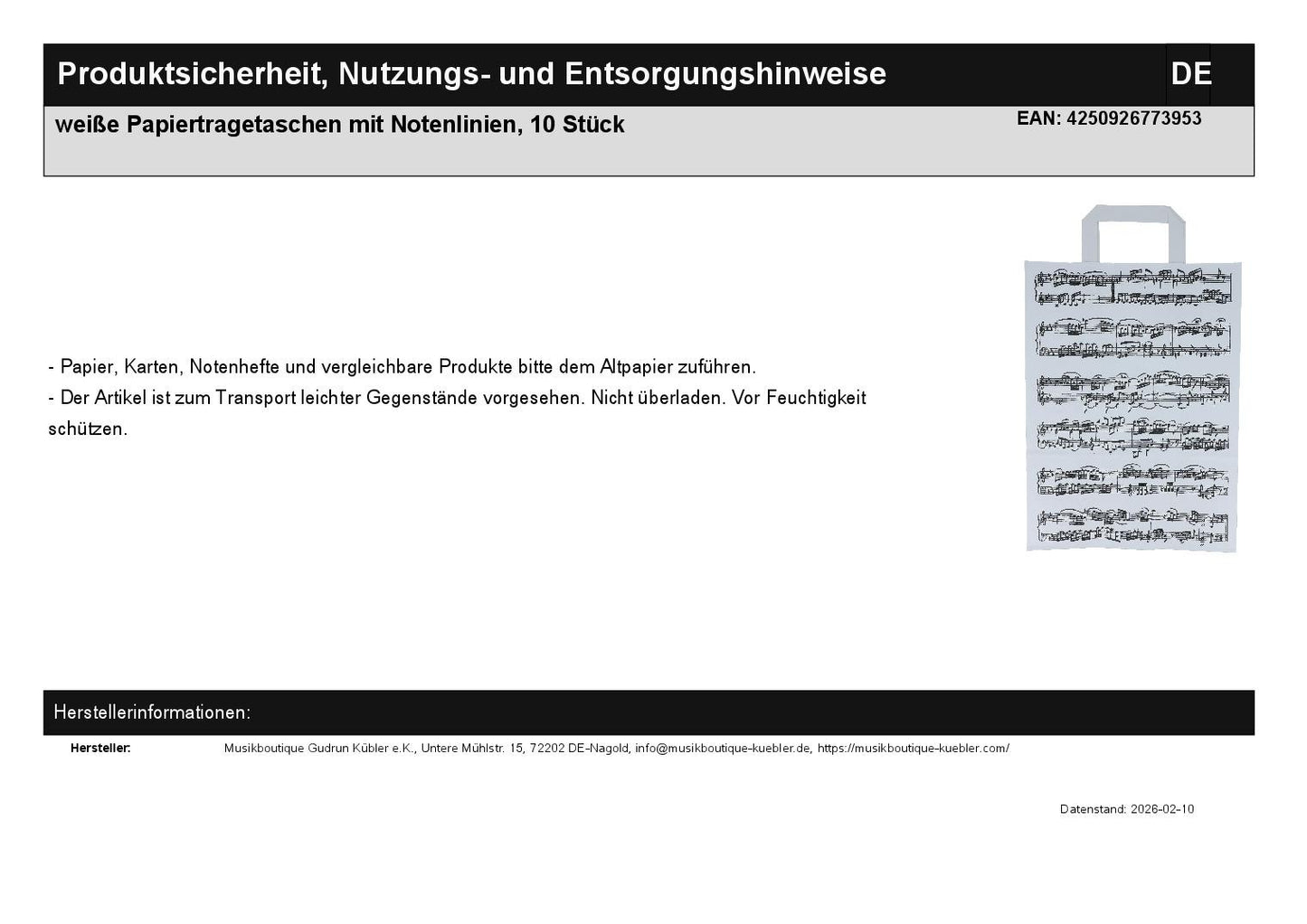Image resolution: width=1307 pixels, height=924 pixels.
Task: Select the "Produktsicherheit" document header
Action: point(471,73)
